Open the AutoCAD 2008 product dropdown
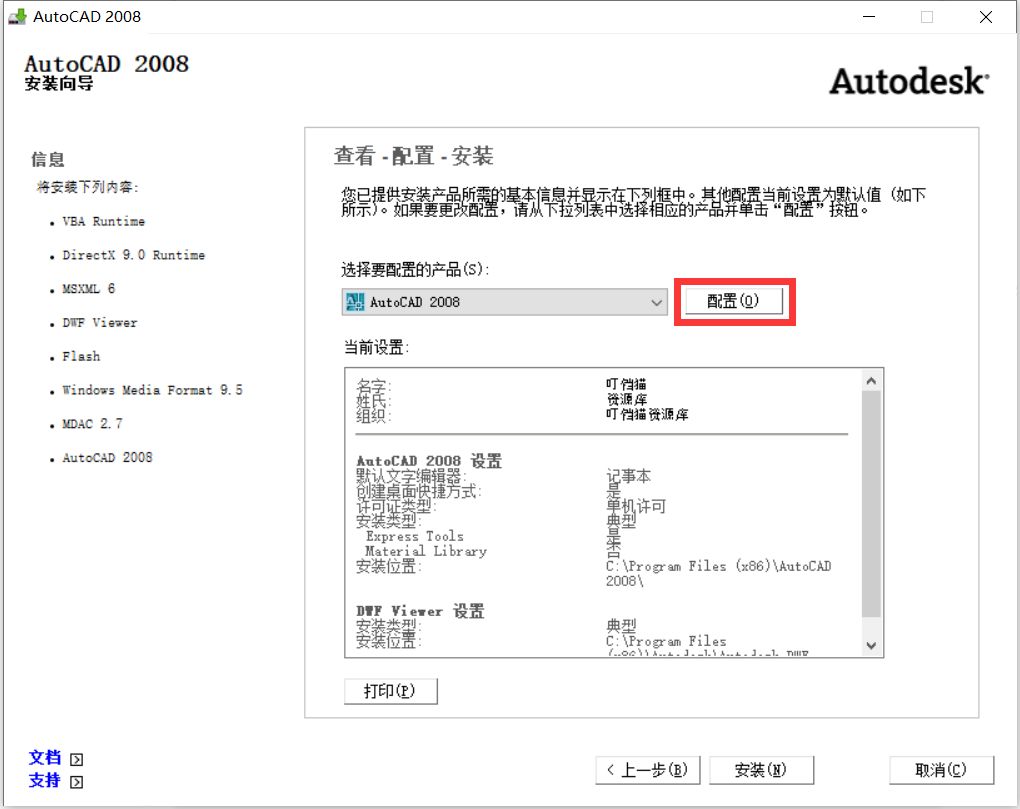Viewport: 1020px width, 809px height. (504, 302)
